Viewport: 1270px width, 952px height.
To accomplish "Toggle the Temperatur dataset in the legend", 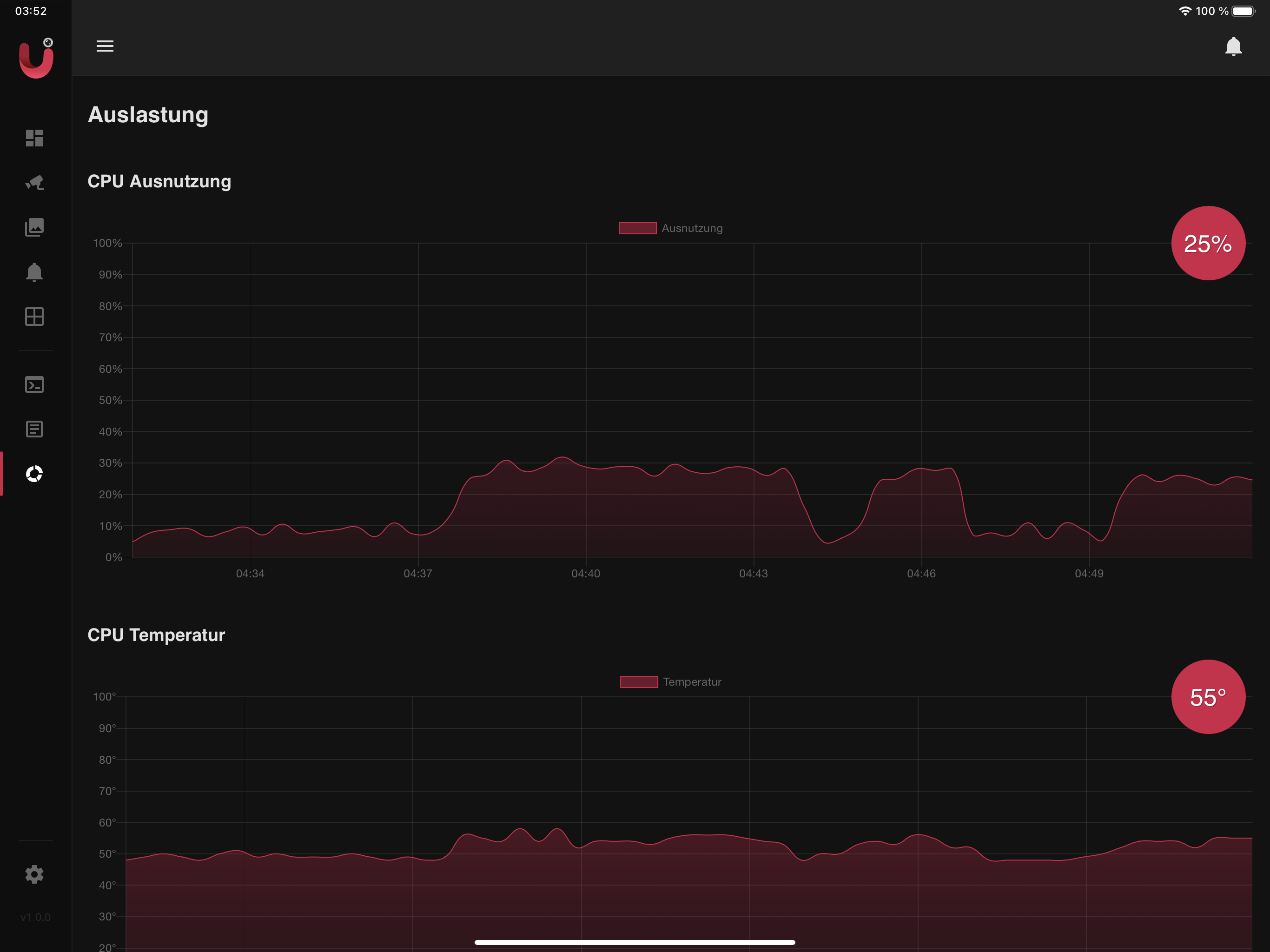I will [x=692, y=682].
